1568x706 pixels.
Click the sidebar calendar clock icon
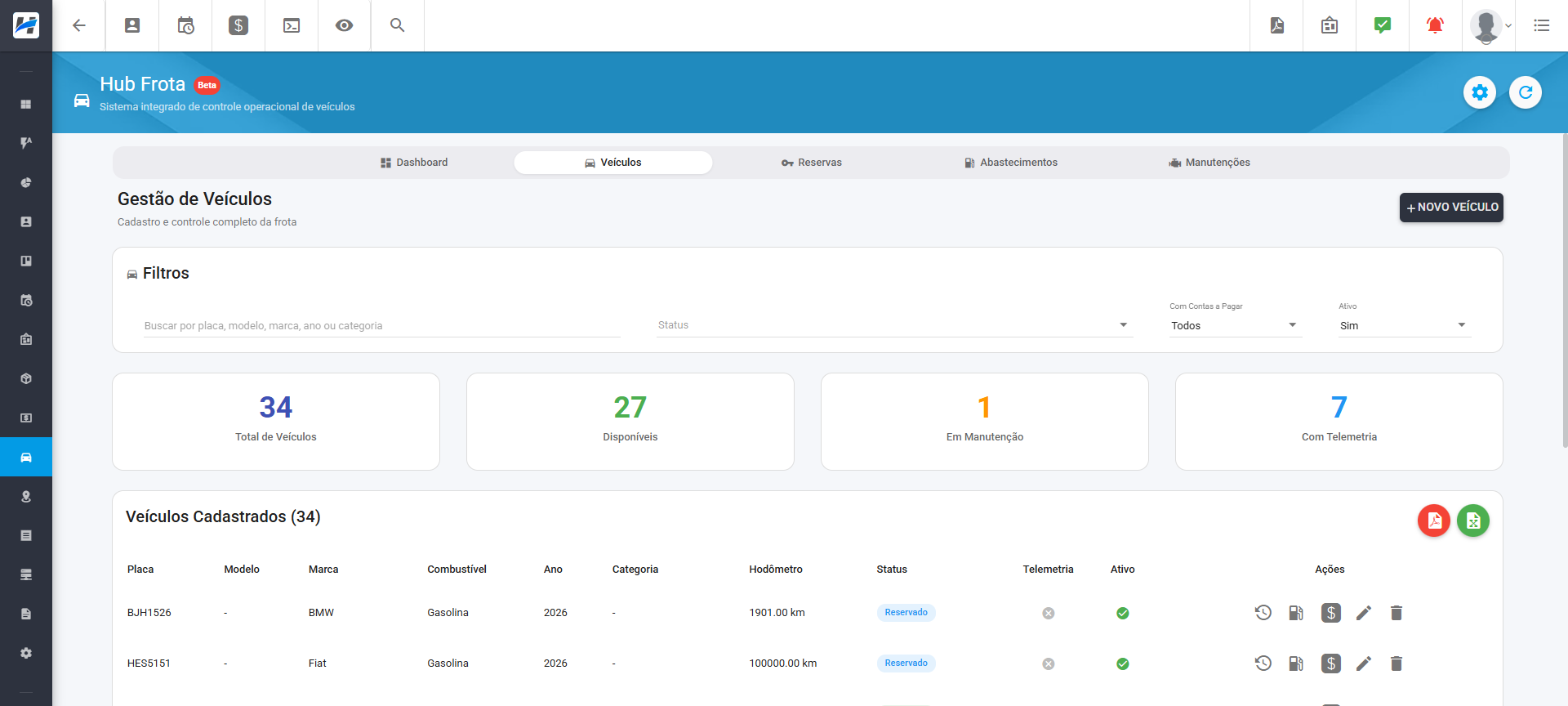pyautogui.click(x=26, y=300)
